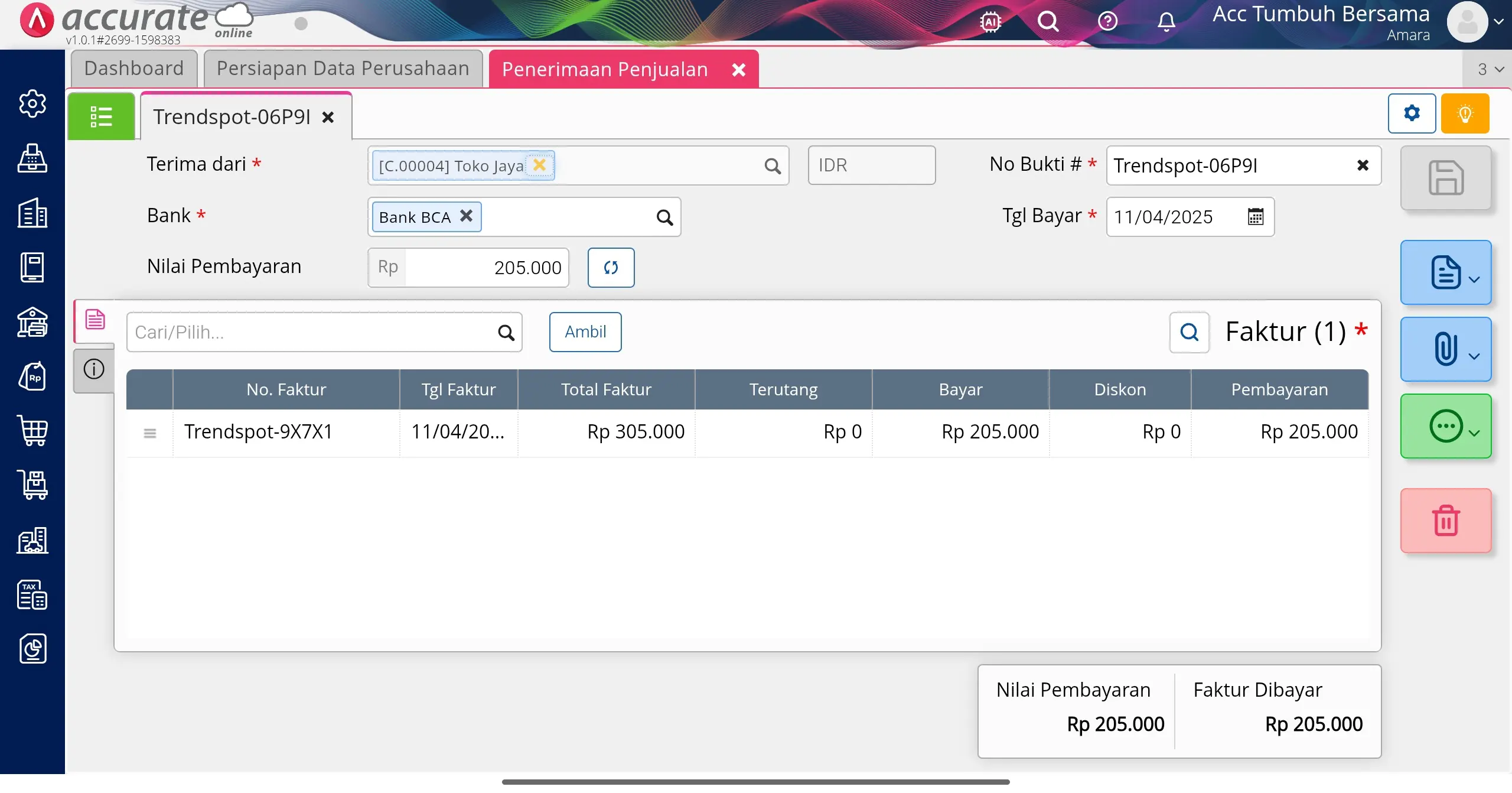
Task: Click the user avatar picture
Action: click(1467, 22)
